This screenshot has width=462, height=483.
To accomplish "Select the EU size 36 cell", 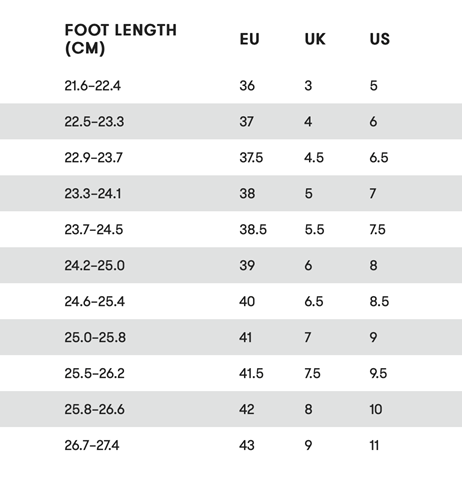I will [247, 86].
